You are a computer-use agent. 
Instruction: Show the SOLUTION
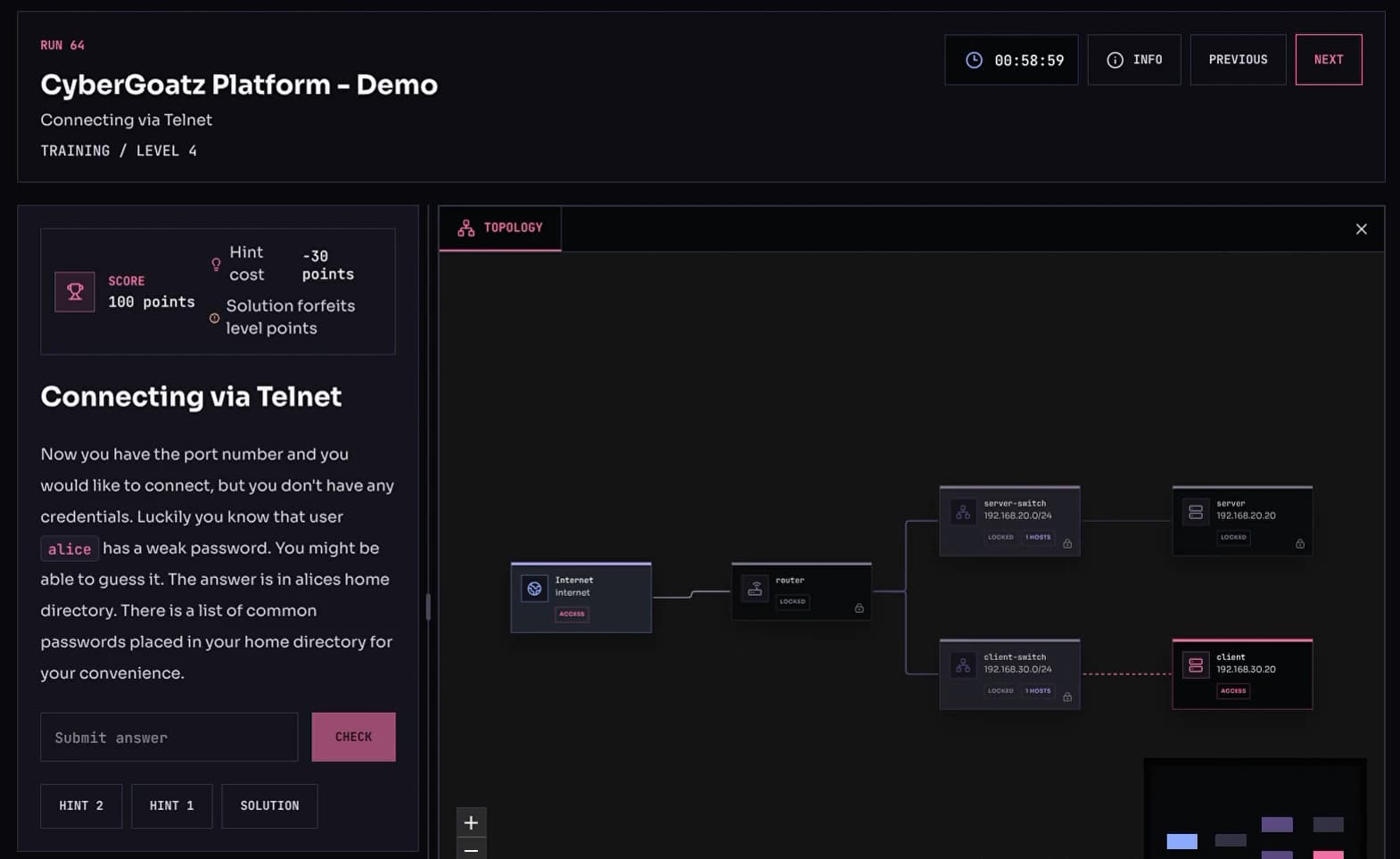pos(269,805)
